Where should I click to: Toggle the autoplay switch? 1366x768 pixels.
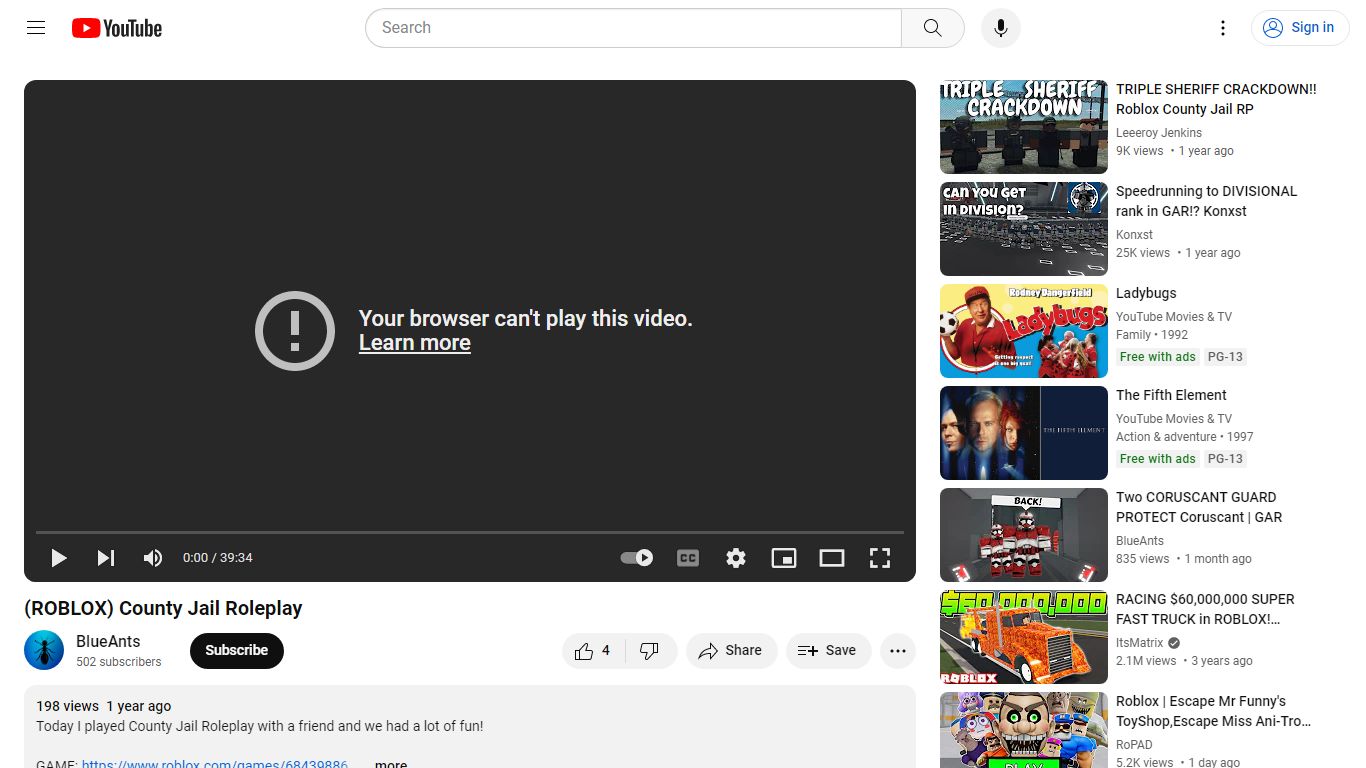click(637, 558)
